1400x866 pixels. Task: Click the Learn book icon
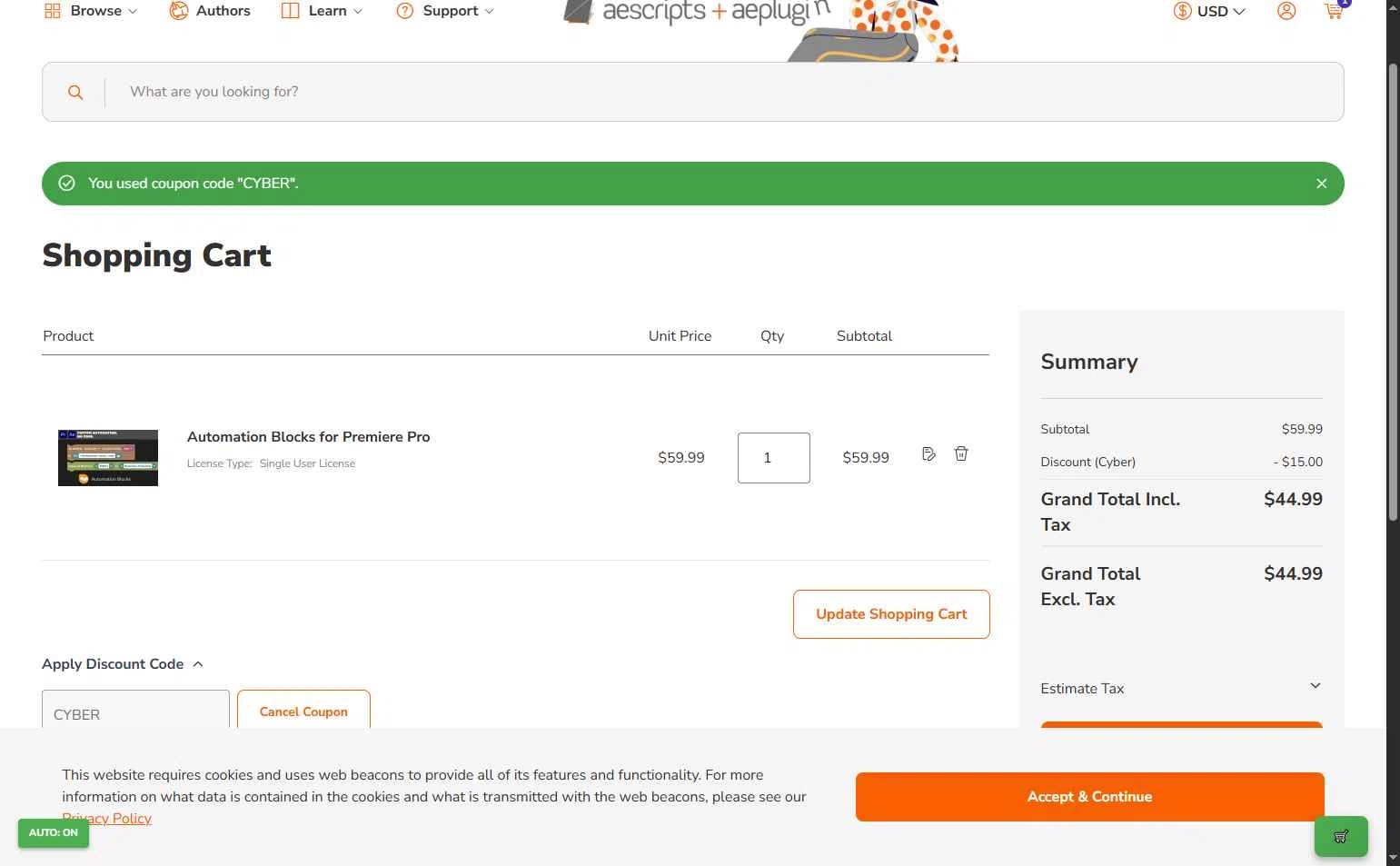click(x=290, y=11)
